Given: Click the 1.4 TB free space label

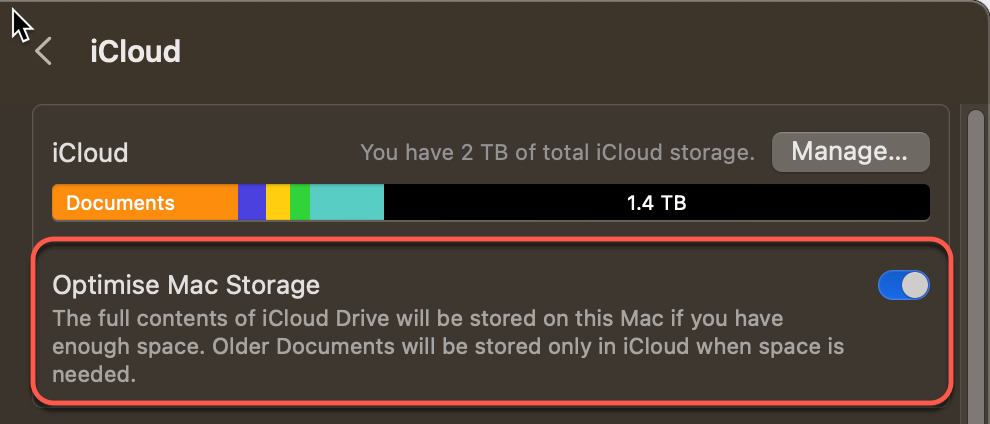Looking at the screenshot, I should tap(656, 203).
